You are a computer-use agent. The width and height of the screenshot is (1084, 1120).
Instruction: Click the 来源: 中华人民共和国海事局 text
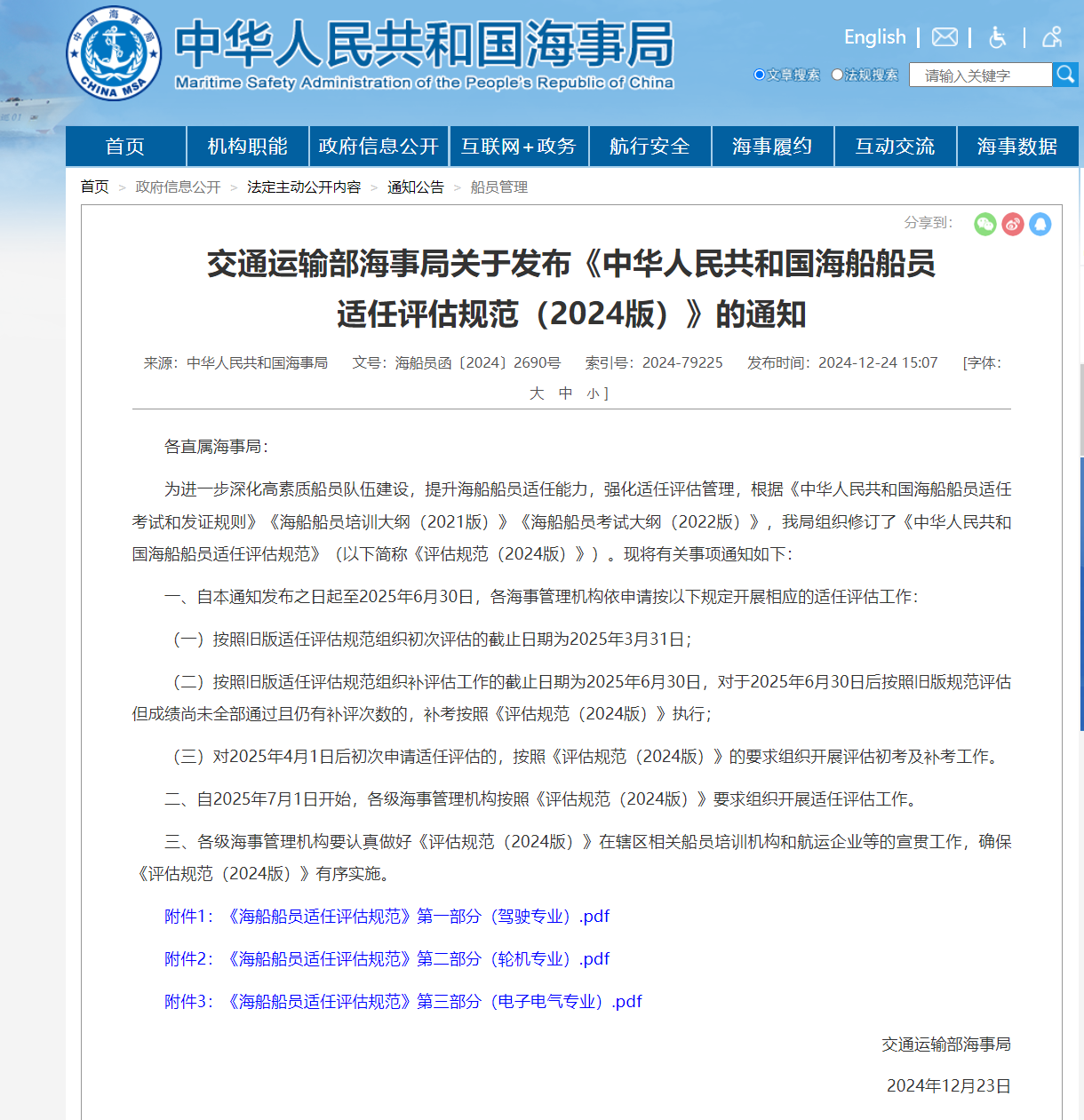tap(235, 362)
